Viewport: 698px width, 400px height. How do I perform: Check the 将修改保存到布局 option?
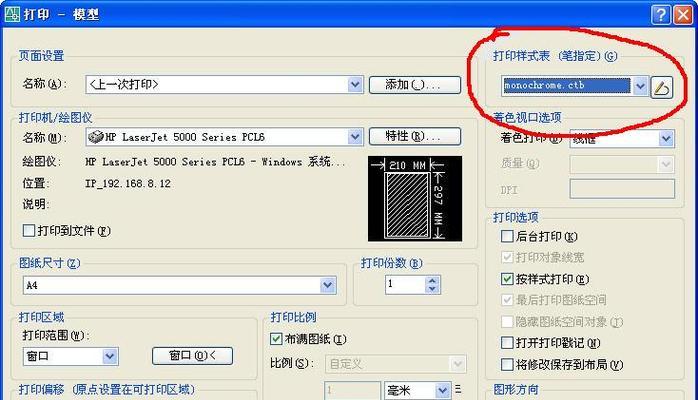pyautogui.click(x=507, y=364)
